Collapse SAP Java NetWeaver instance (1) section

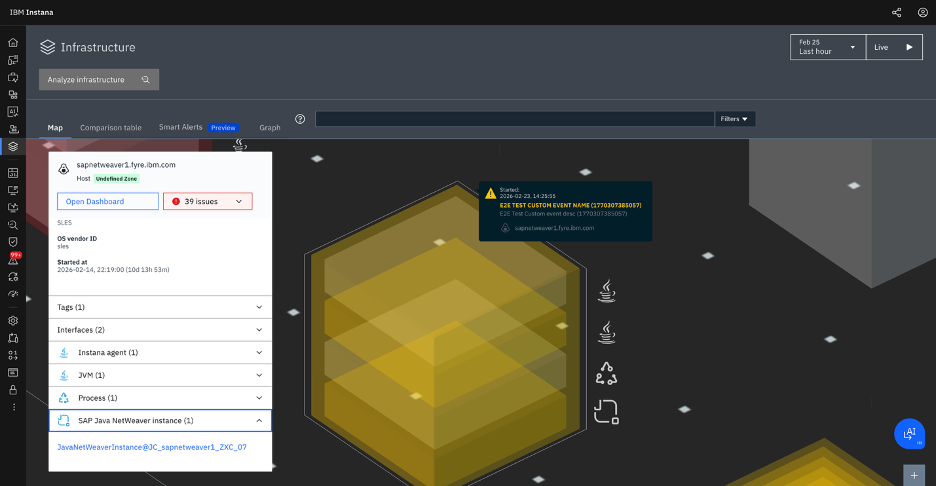click(160, 420)
